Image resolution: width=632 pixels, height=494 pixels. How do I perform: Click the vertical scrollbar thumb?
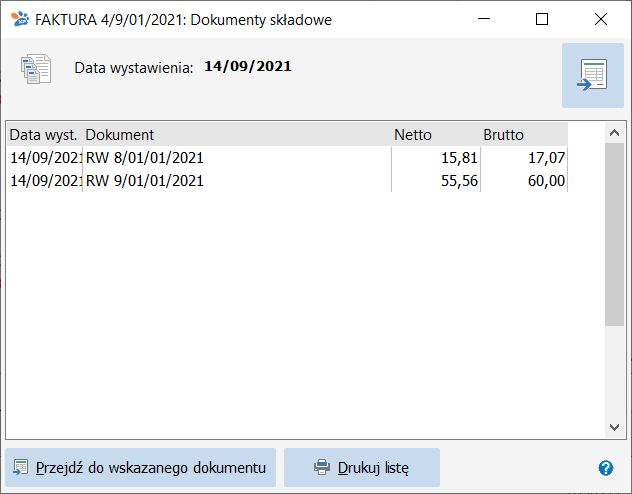tap(614, 234)
